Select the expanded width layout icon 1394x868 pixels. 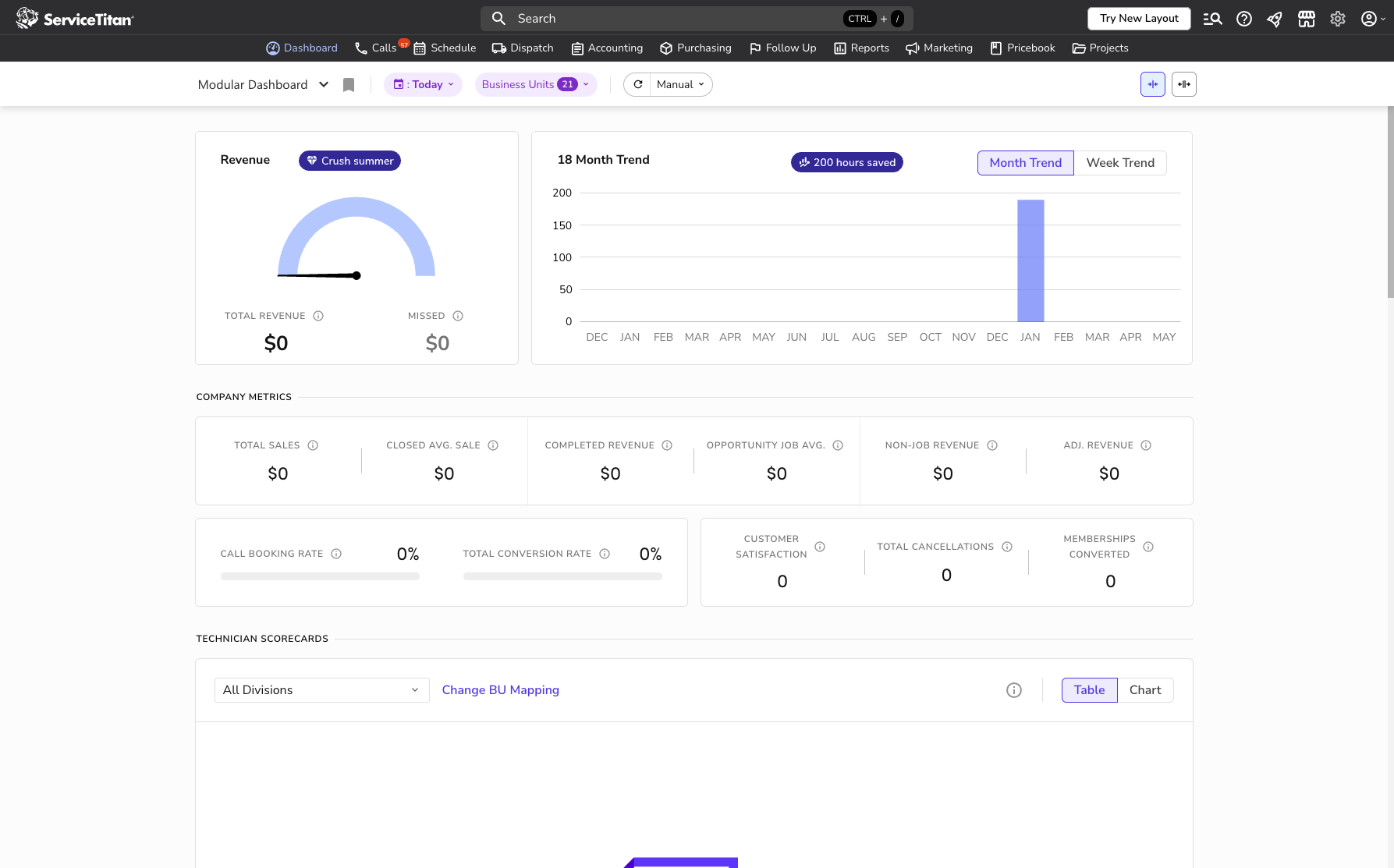click(x=1184, y=84)
